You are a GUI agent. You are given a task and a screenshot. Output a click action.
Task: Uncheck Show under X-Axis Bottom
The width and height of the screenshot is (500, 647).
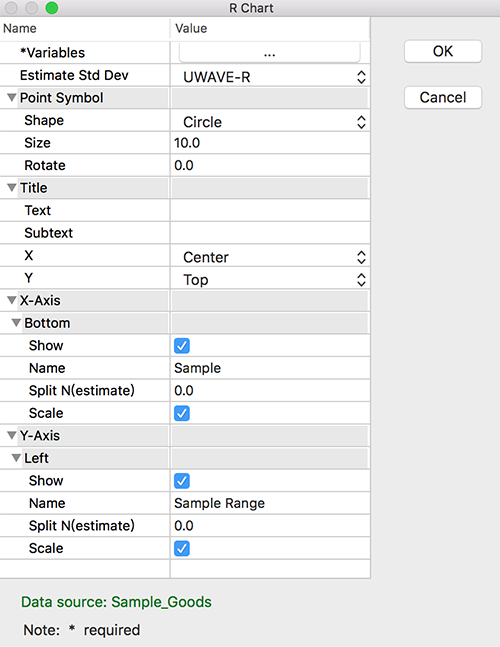pyautogui.click(x=182, y=346)
